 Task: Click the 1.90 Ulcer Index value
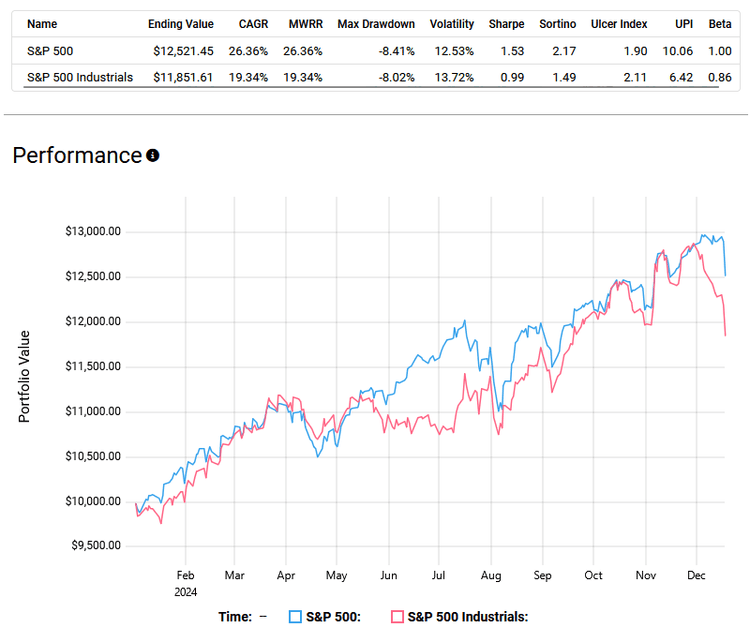point(636,51)
